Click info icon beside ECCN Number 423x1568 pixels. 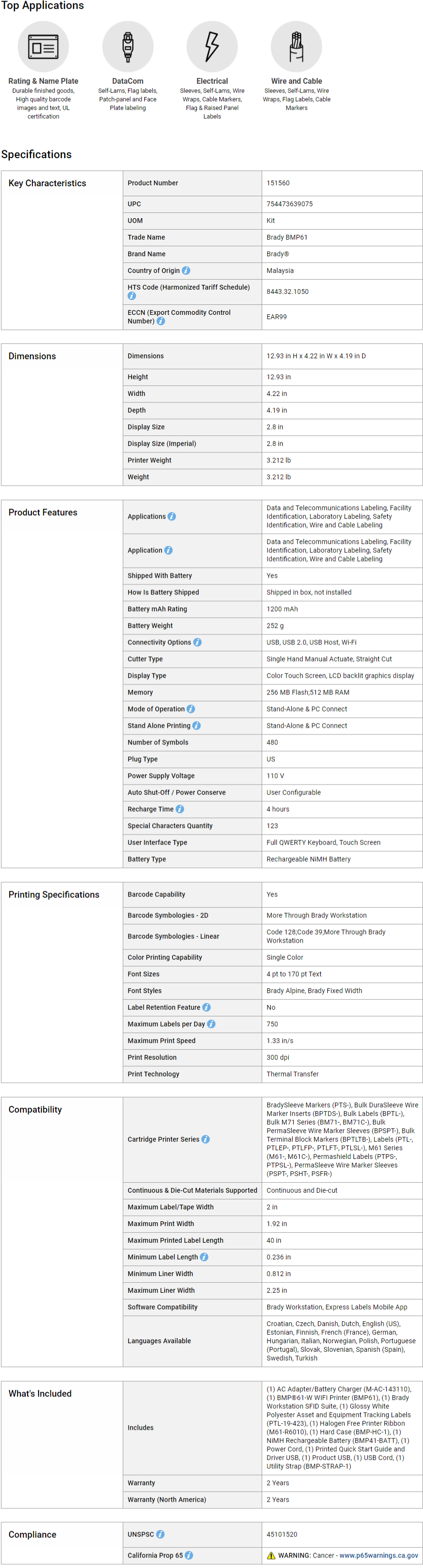[161, 321]
